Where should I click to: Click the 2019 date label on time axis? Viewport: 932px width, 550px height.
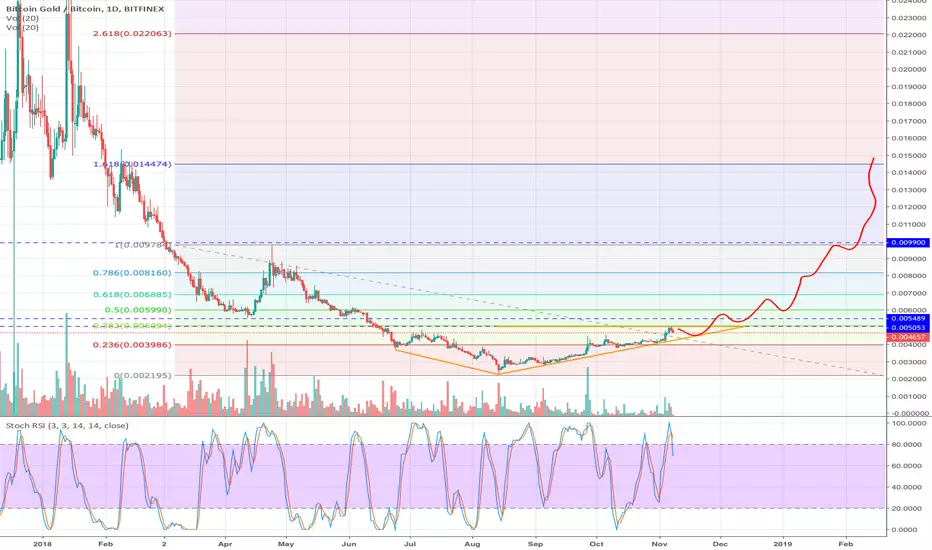(783, 544)
